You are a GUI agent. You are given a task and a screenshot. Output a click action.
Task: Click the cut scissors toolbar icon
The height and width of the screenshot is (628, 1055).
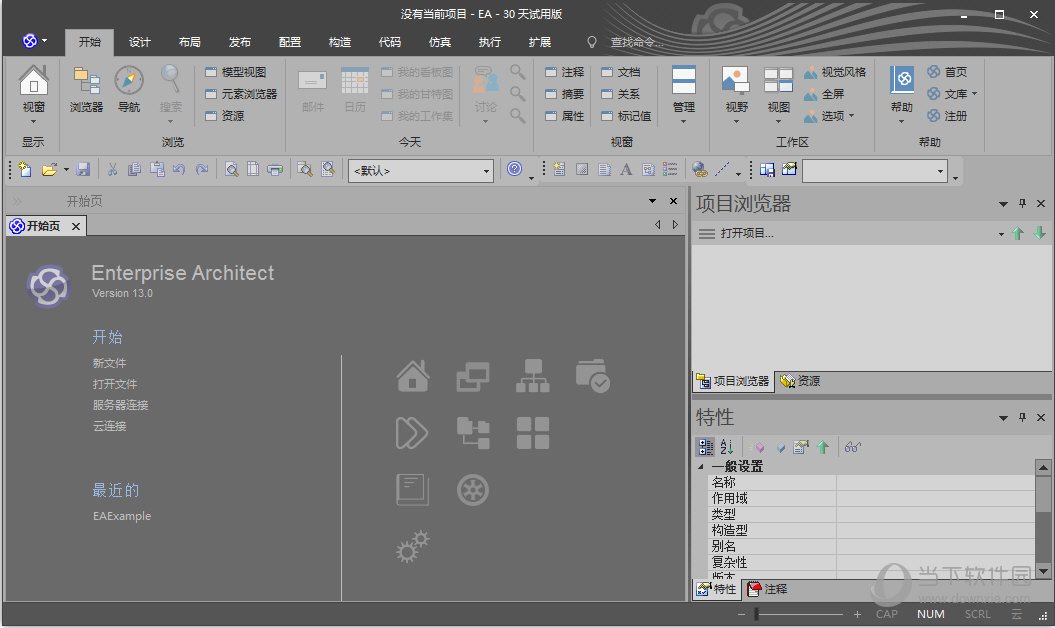pos(112,170)
